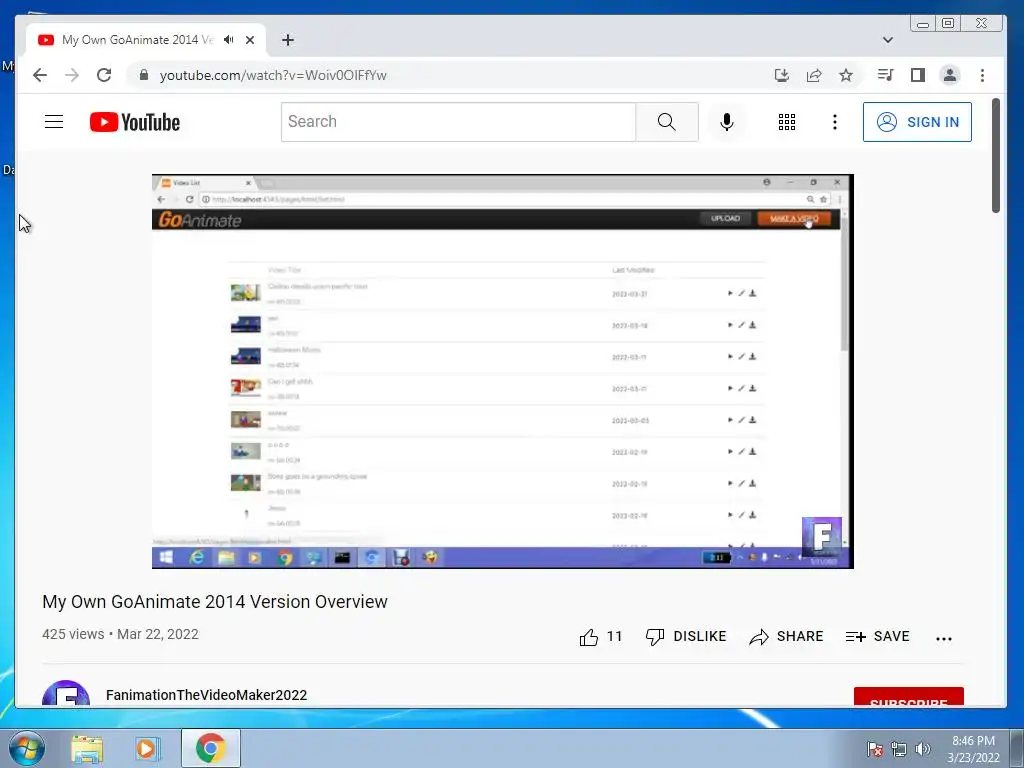This screenshot has height=768, width=1024.
Task: Open the Chrome three-dot menu
Action: tap(982, 75)
